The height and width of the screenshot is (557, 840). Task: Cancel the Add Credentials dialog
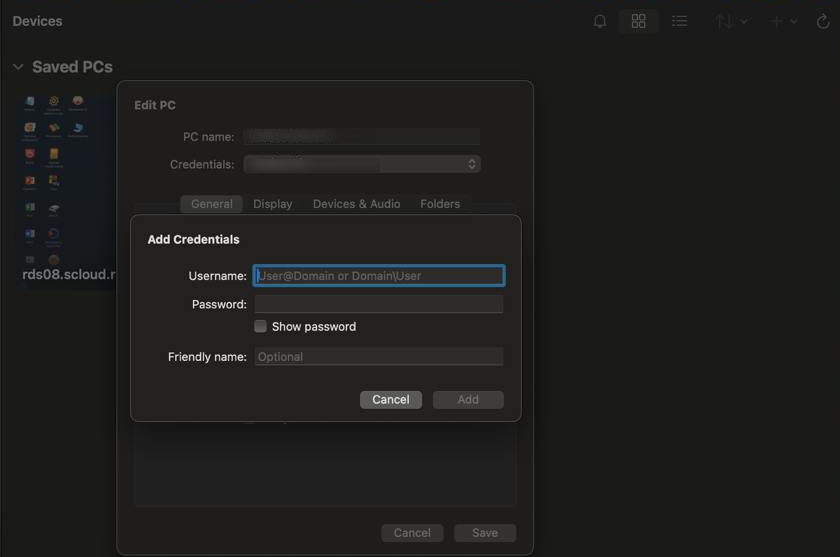click(390, 400)
